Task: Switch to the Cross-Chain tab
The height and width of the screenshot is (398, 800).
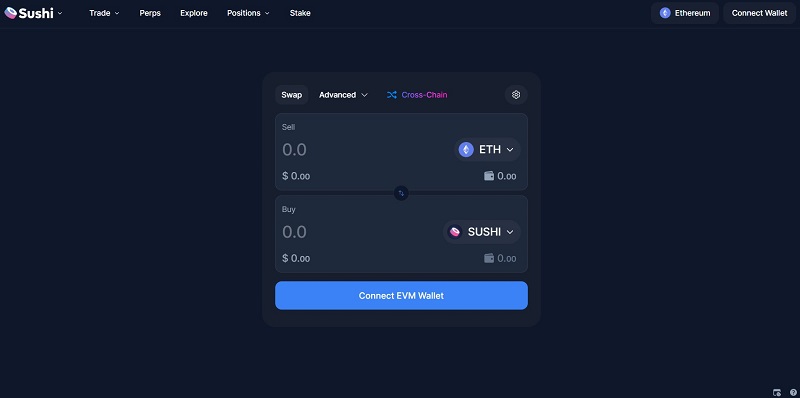Action: 417,95
